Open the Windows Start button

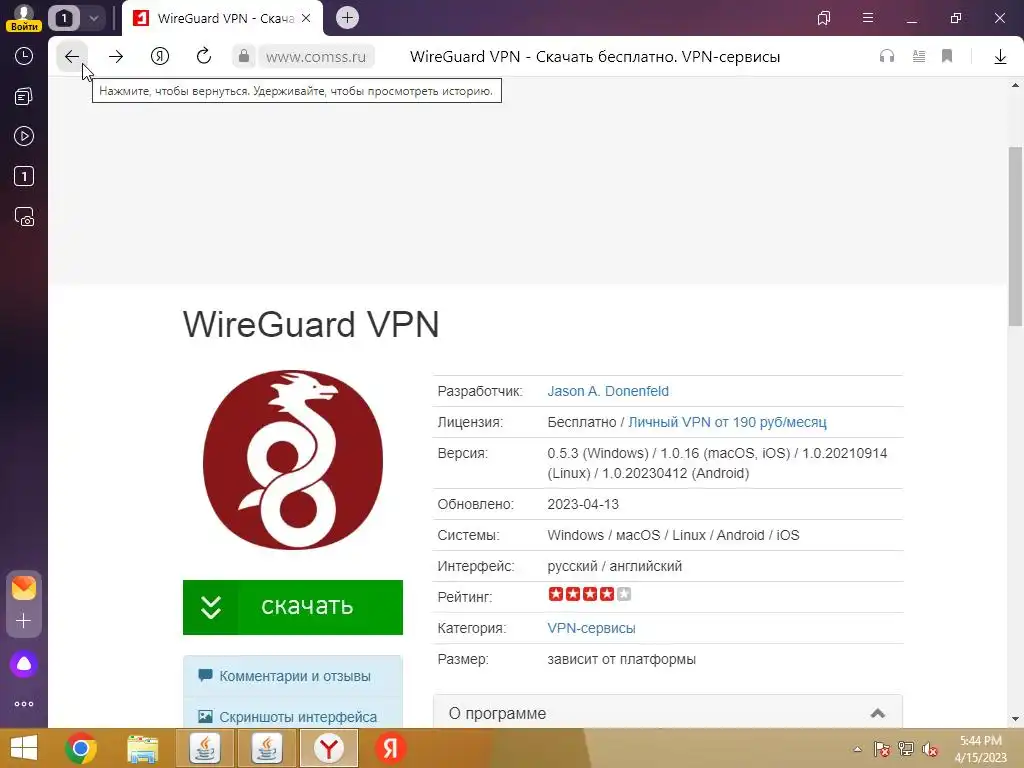24,748
